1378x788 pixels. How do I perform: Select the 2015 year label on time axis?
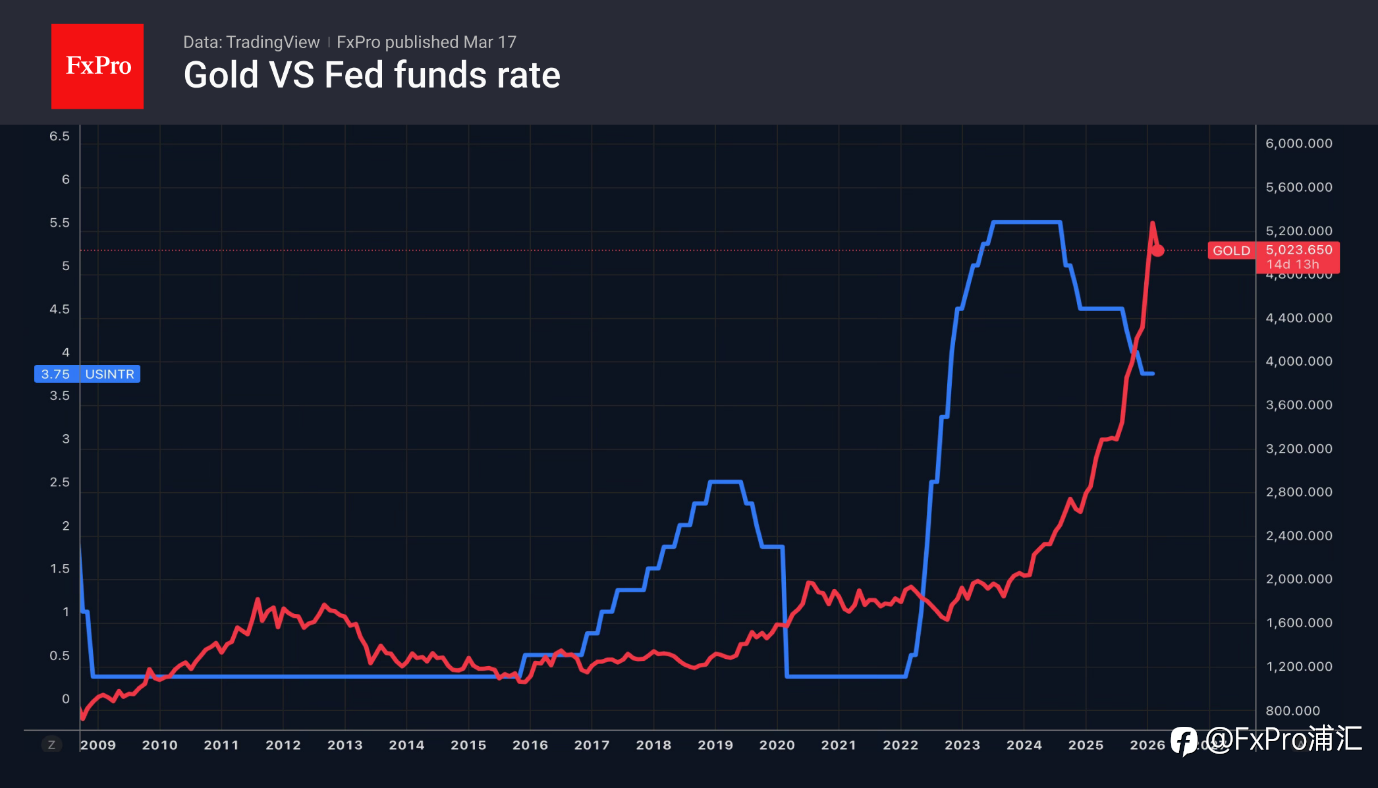(x=468, y=745)
